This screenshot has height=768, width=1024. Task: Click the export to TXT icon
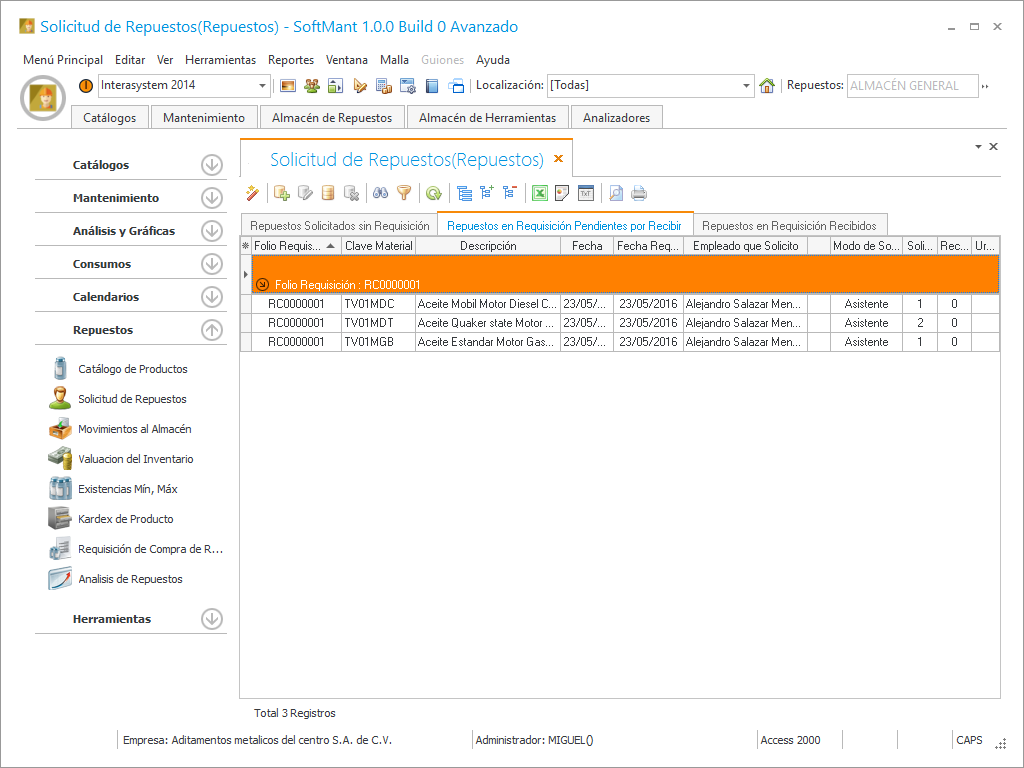(x=586, y=193)
